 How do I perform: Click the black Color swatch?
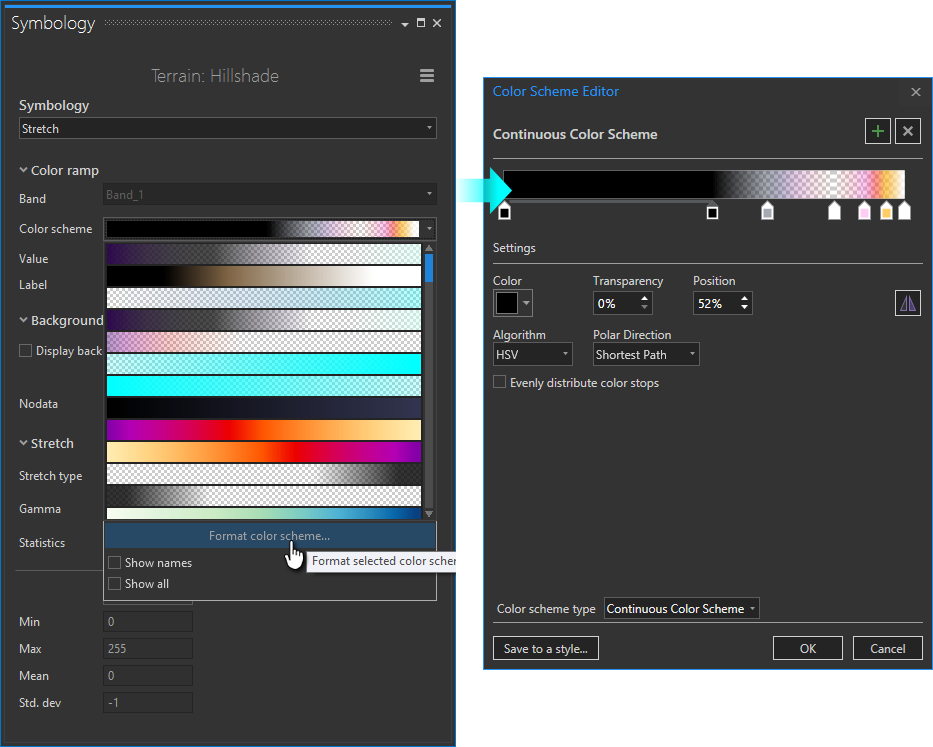[507, 303]
